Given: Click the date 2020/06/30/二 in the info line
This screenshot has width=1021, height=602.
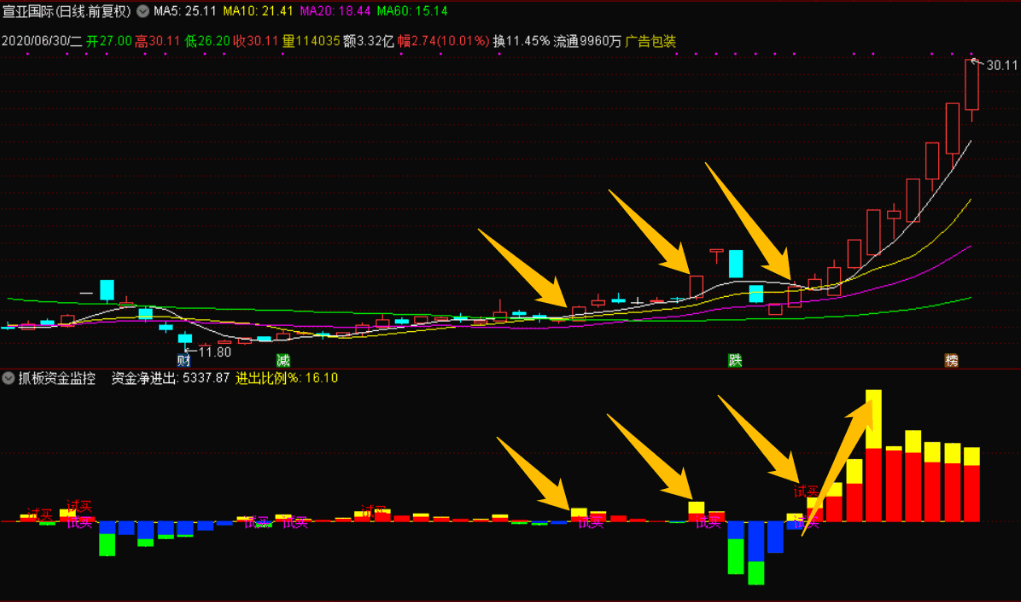Looking at the screenshot, I should point(42,42).
